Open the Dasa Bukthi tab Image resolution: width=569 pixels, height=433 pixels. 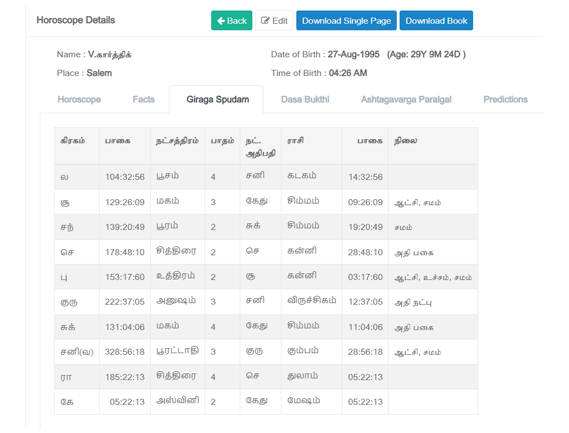(x=305, y=99)
